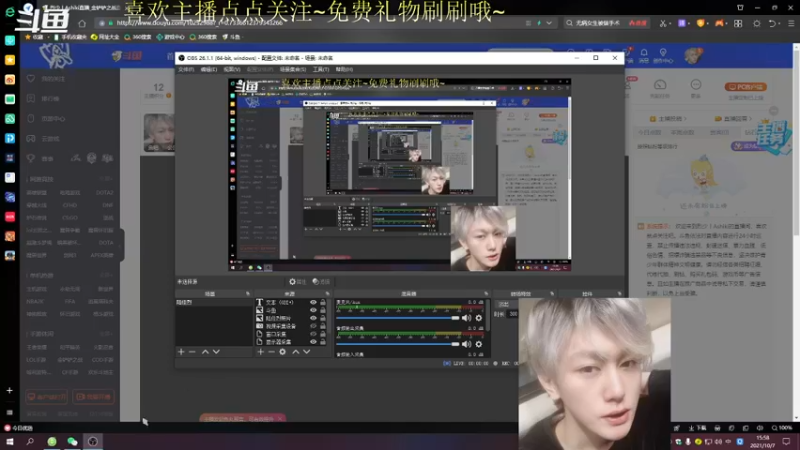This screenshot has width=800, height=450.
Task: Open browser game controller extension icon
Action: [719, 23]
